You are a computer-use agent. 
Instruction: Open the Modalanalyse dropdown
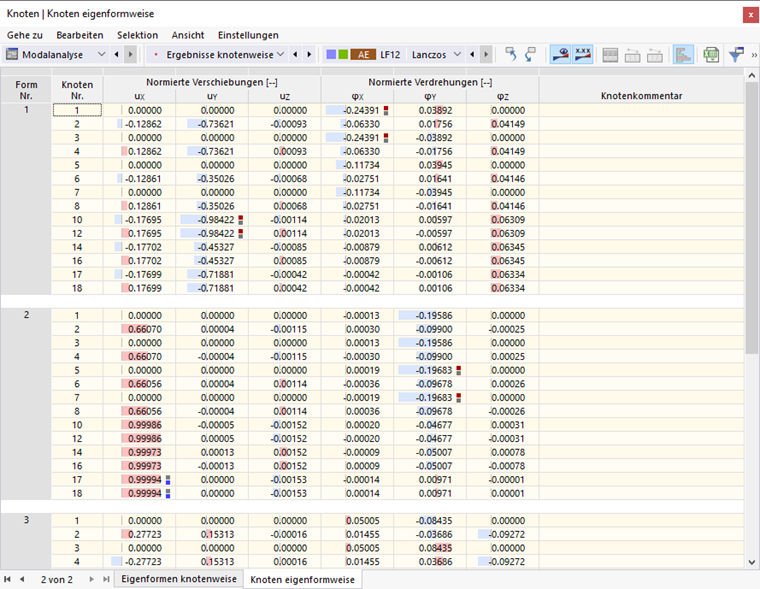101,54
